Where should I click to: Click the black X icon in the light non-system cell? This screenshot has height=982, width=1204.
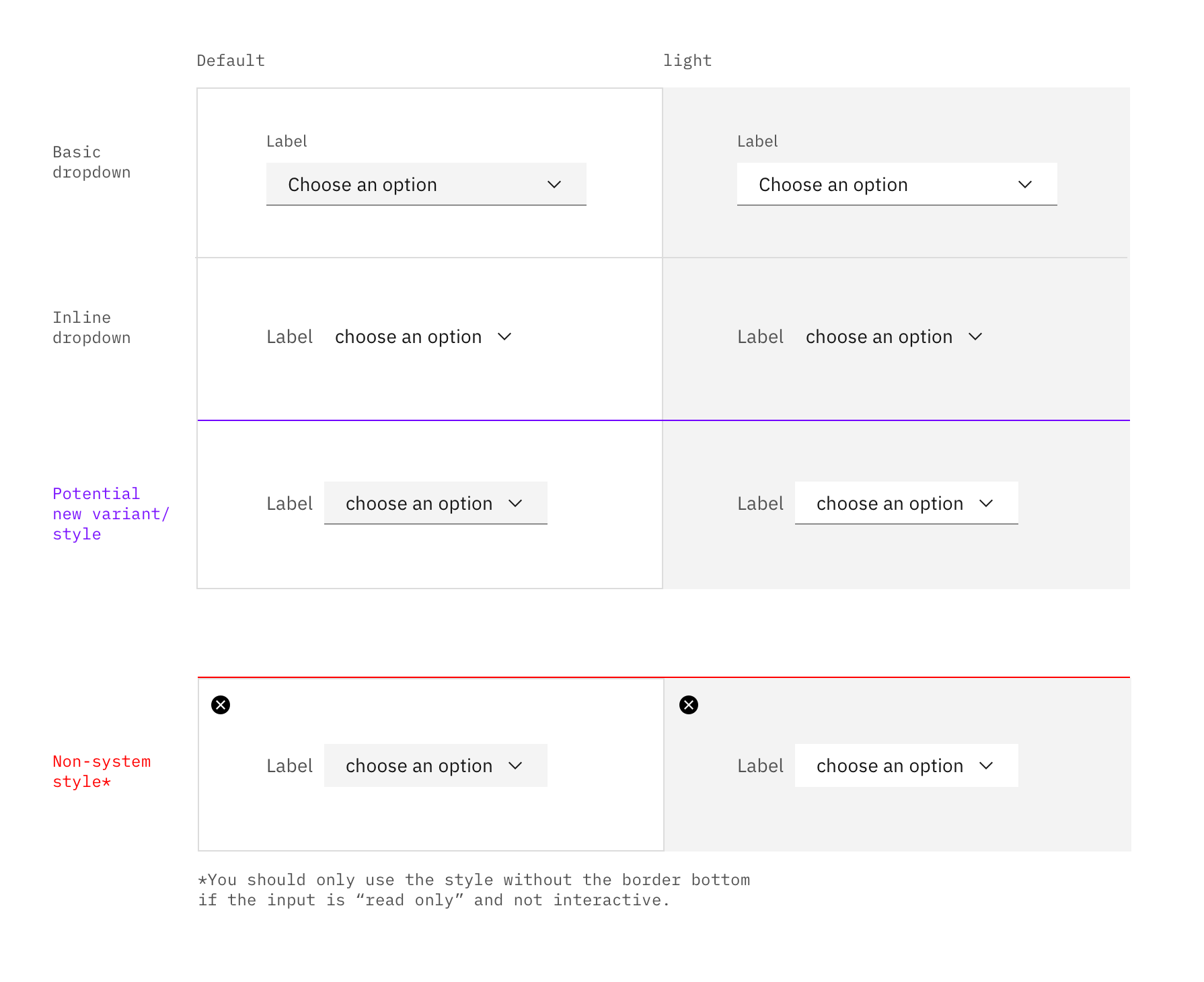688,704
